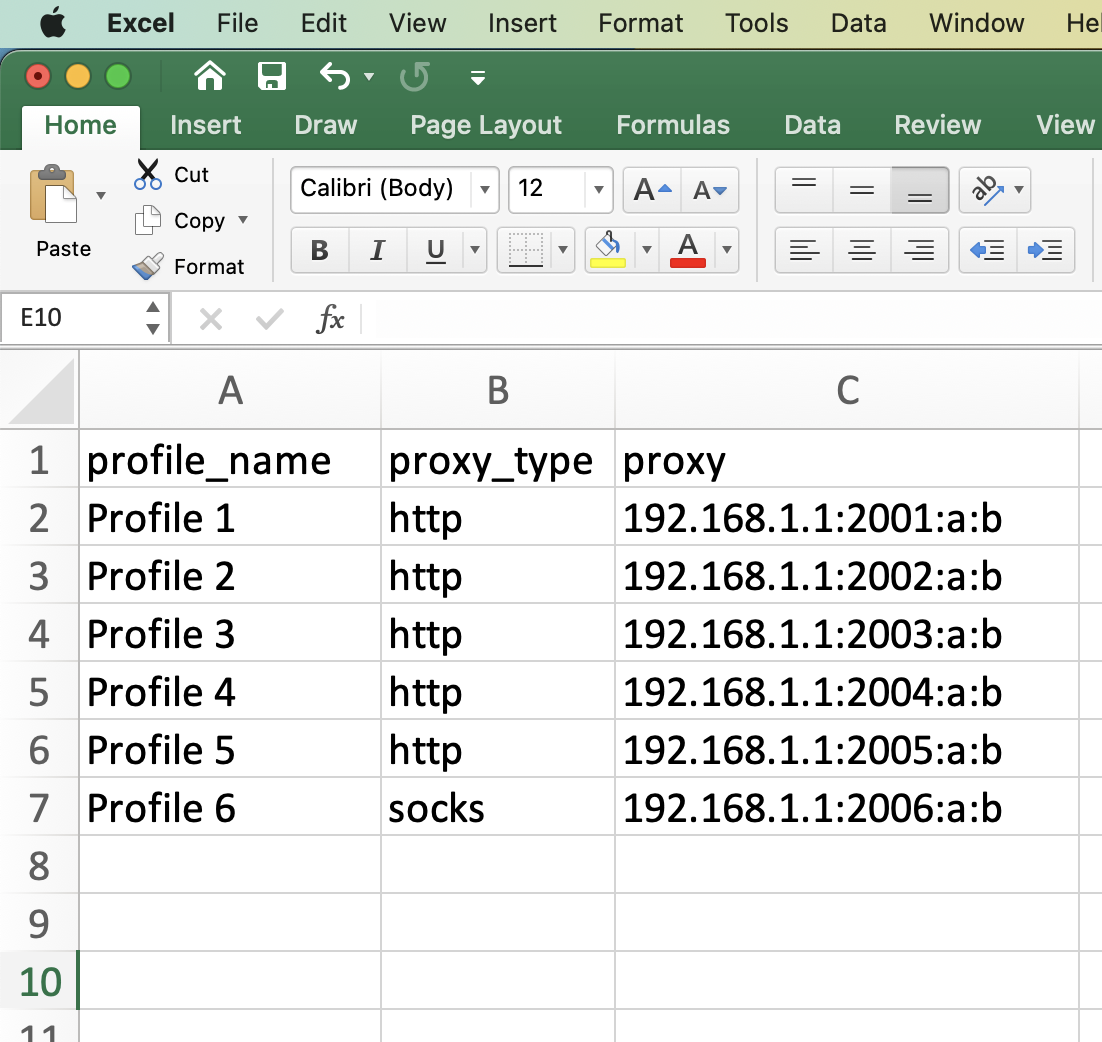Open the Paste options dropdown arrow
Screen dimensions: 1102x1042
(101, 195)
